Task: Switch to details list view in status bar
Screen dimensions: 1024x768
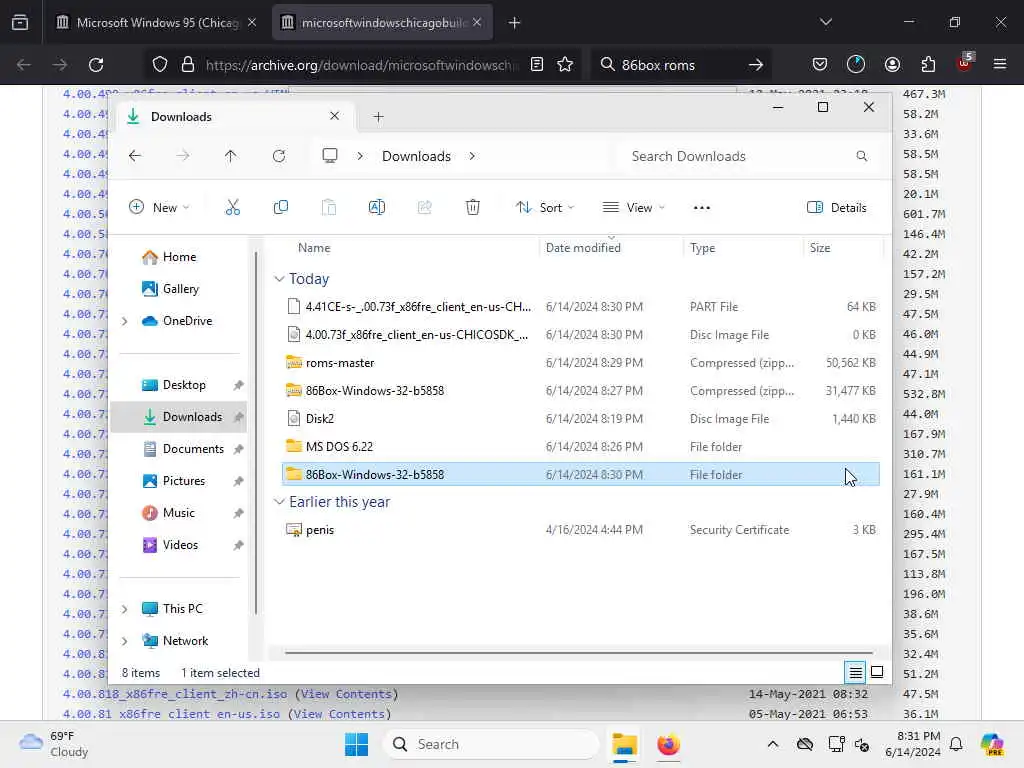Action: click(855, 672)
